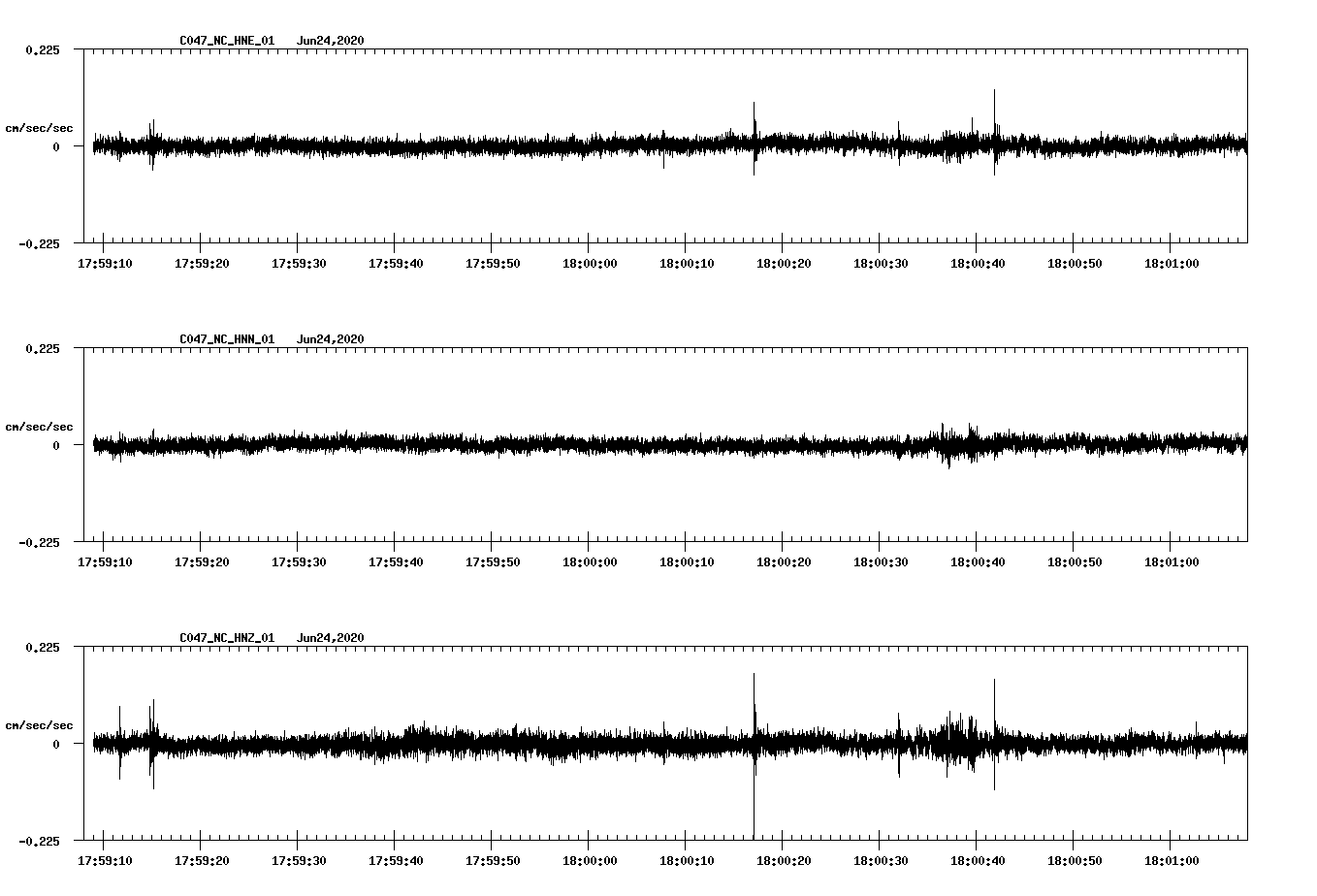Click 18:00:40 time label on HNE plot
Screen dimensions: 1317x896
[978, 264]
